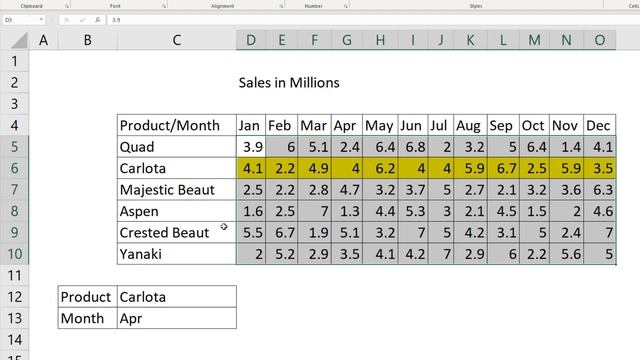Click the 'Product/Month' header cell

[x=177, y=125]
